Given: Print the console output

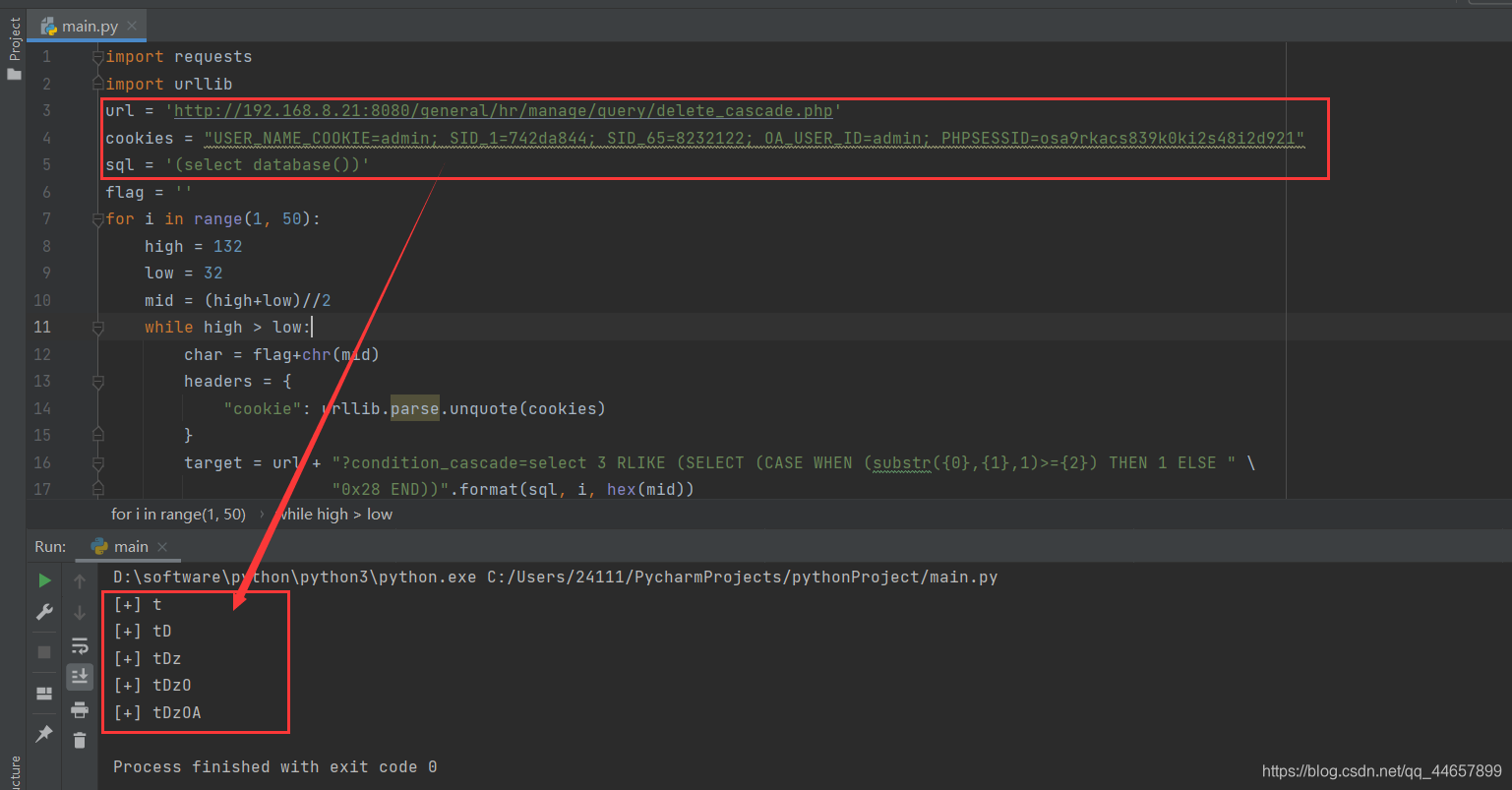Looking at the screenshot, I should [80, 709].
